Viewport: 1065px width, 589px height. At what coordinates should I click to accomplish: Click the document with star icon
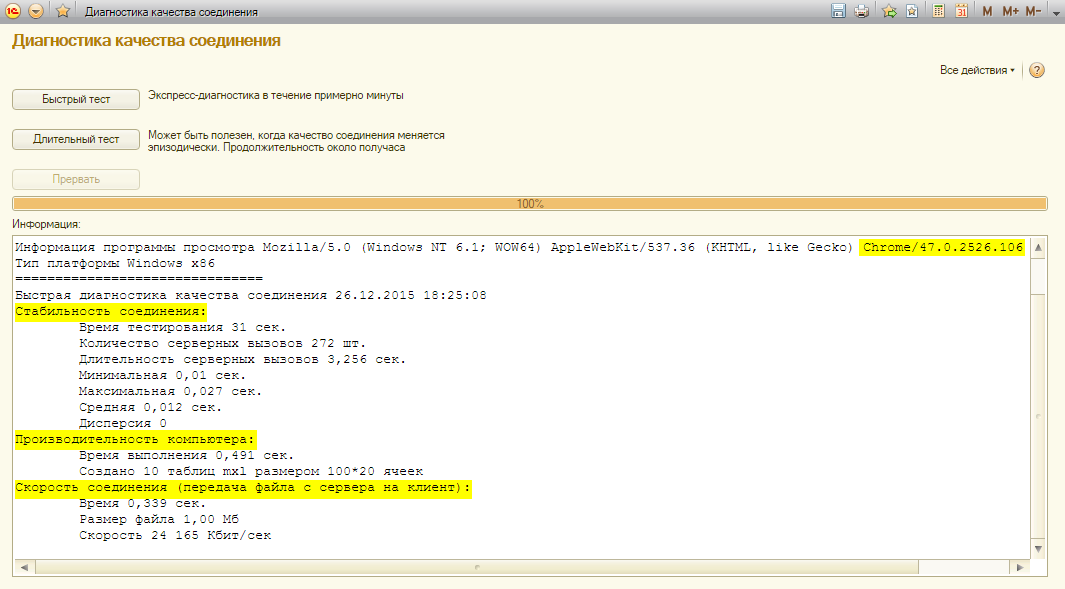pyautogui.click(x=912, y=12)
